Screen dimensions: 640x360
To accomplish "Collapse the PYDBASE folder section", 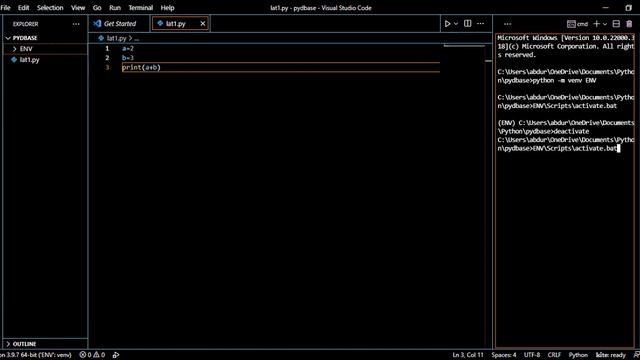I will 45,38.
